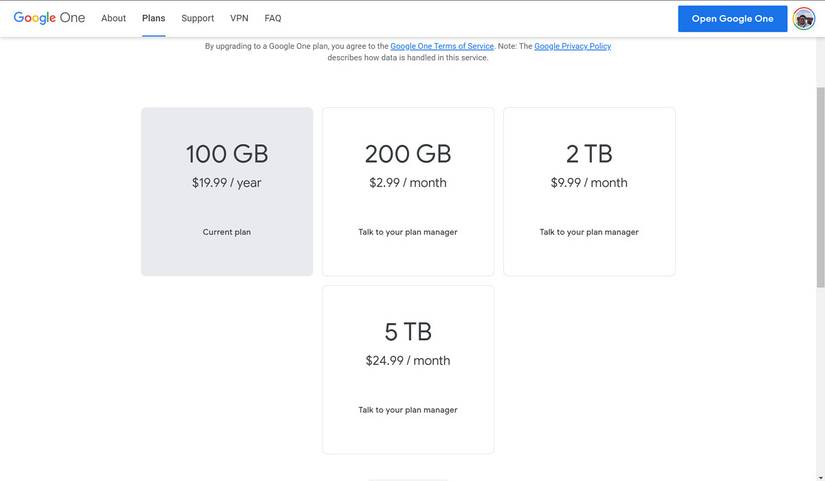Select the Plans tab

154,18
